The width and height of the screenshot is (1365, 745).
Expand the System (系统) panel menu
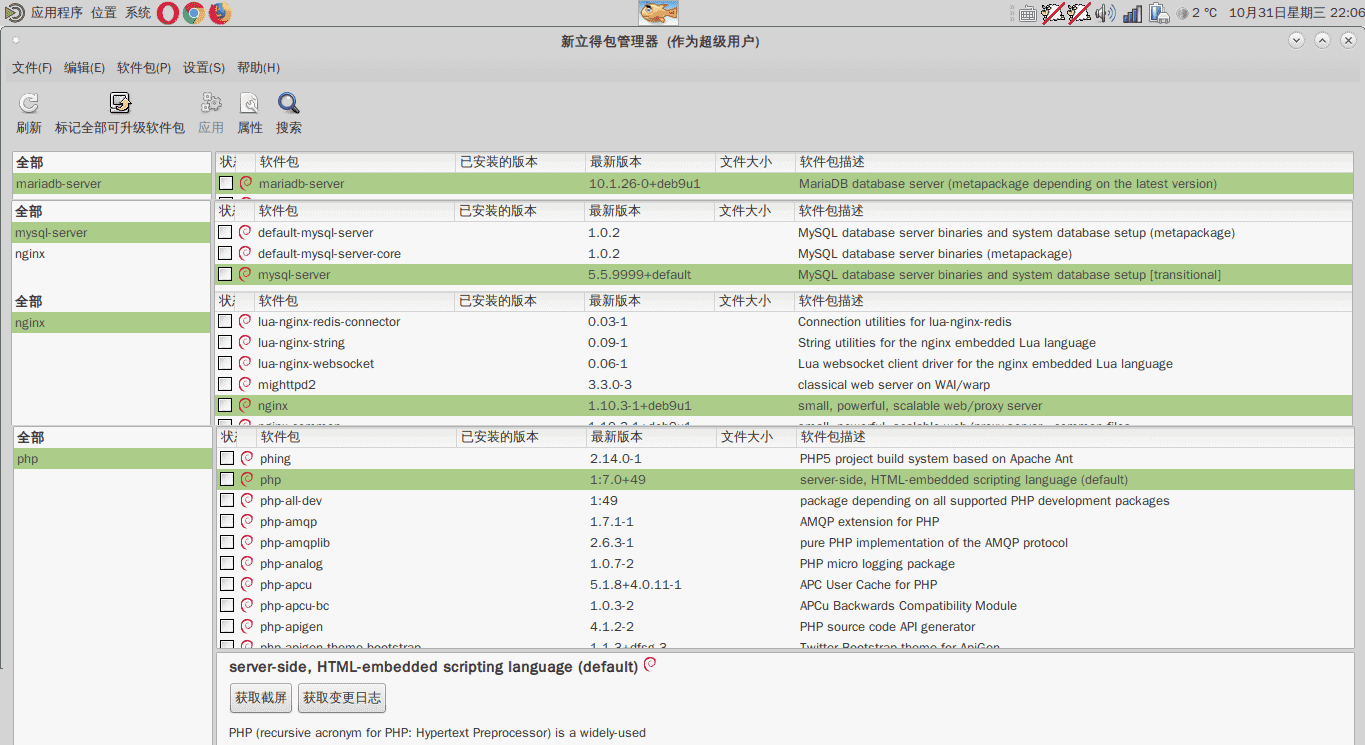[138, 13]
